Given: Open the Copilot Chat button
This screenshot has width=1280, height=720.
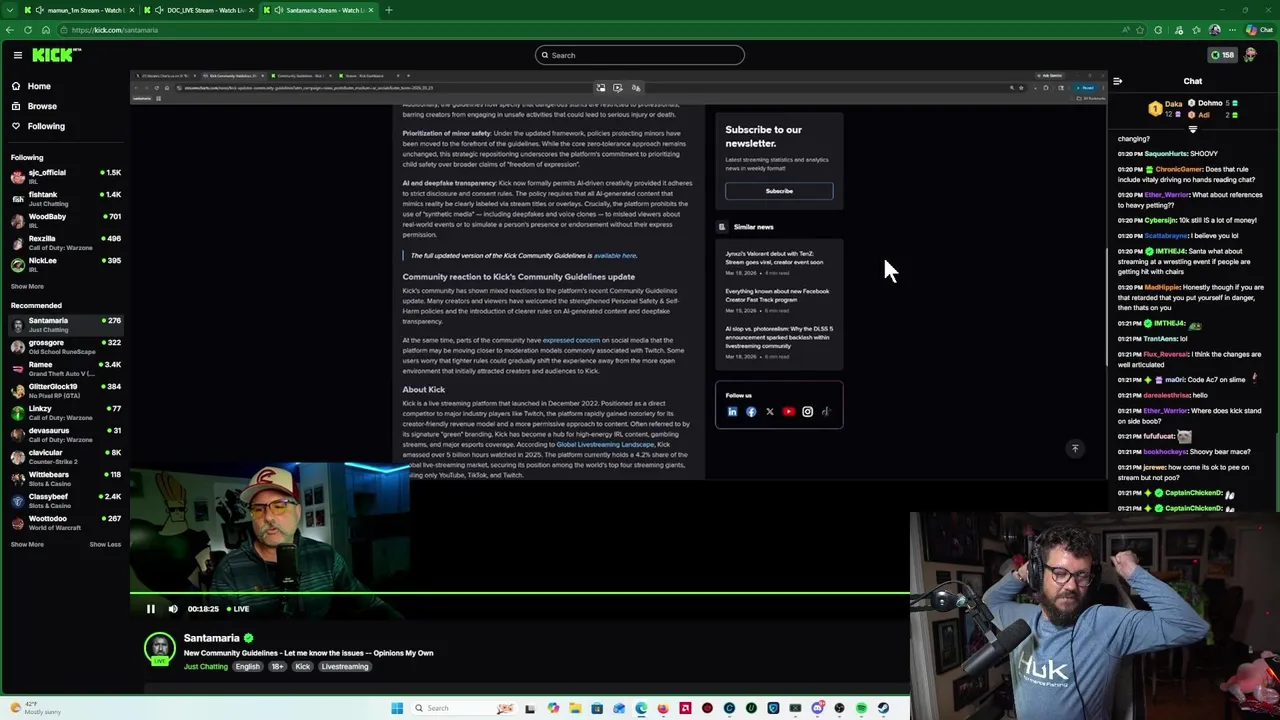Looking at the screenshot, I should point(1258,30).
